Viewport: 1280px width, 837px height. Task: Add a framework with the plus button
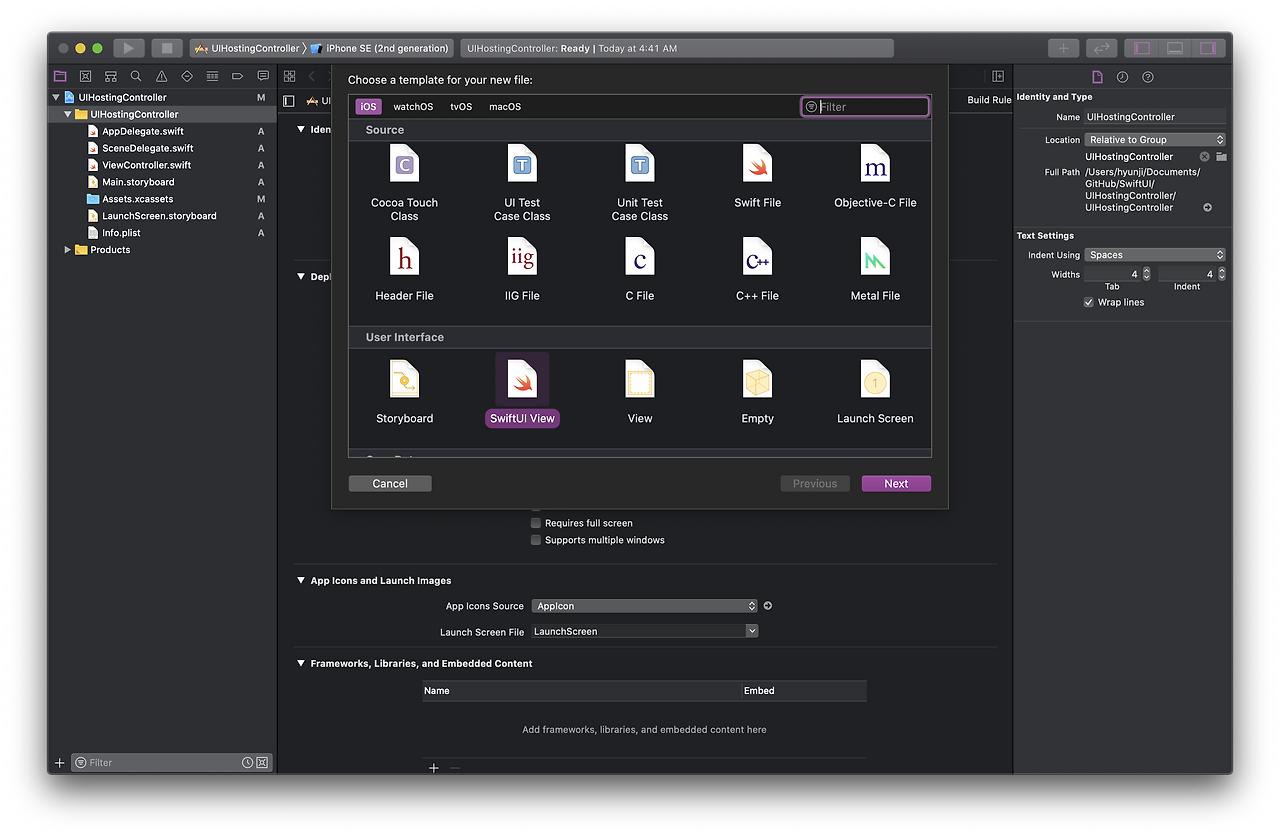point(434,768)
